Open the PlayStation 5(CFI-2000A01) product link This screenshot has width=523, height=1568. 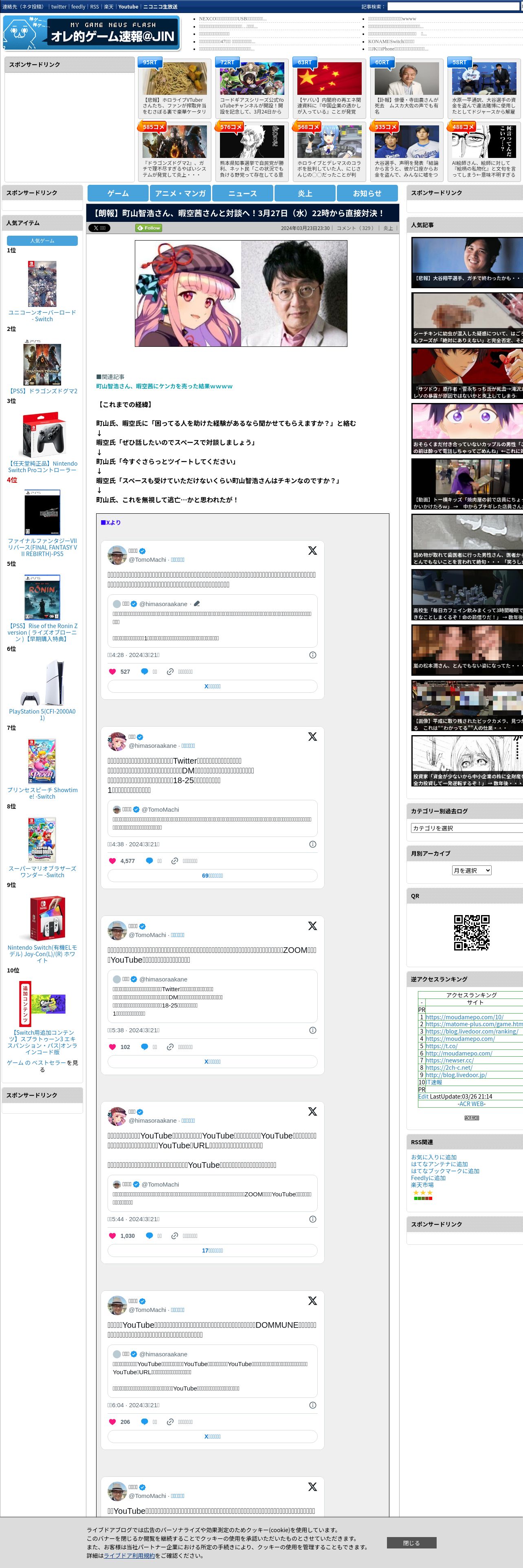42,714
